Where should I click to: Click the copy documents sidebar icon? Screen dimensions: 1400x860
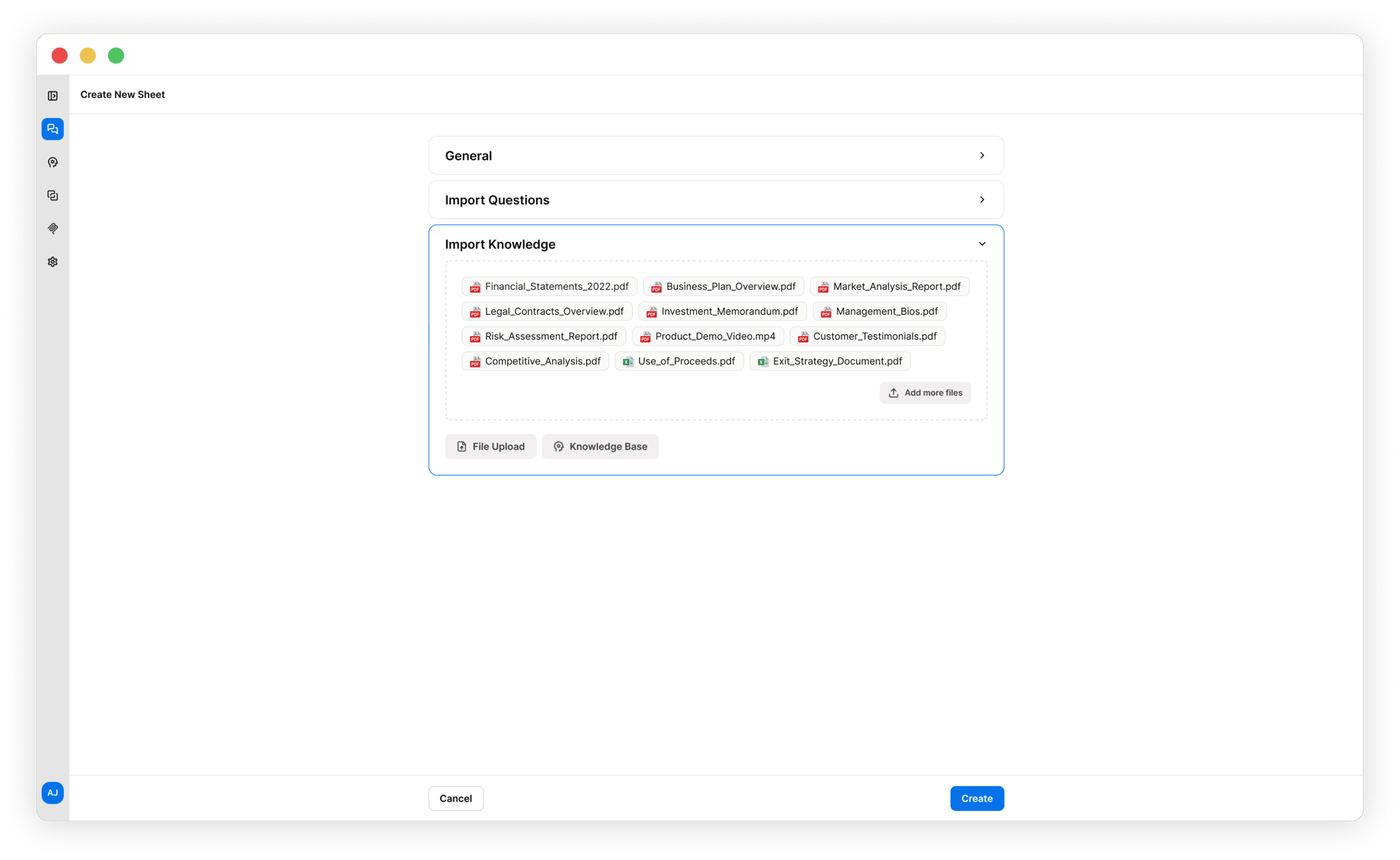click(x=52, y=195)
